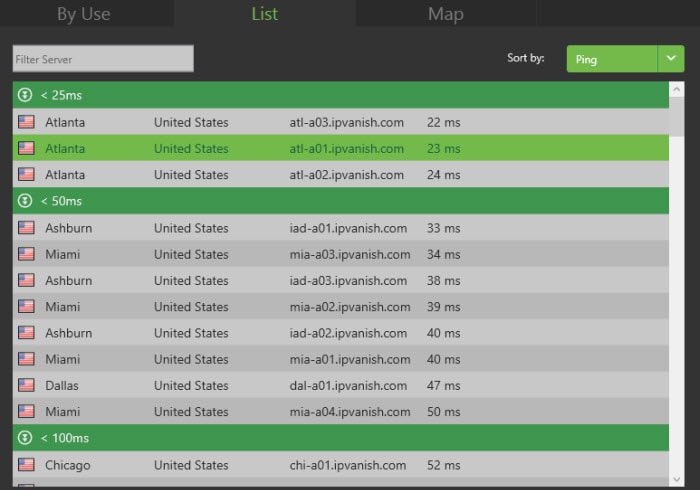Select server iad-a03.ipvanish.com
This screenshot has height=490, width=700.
click(x=348, y=281)
